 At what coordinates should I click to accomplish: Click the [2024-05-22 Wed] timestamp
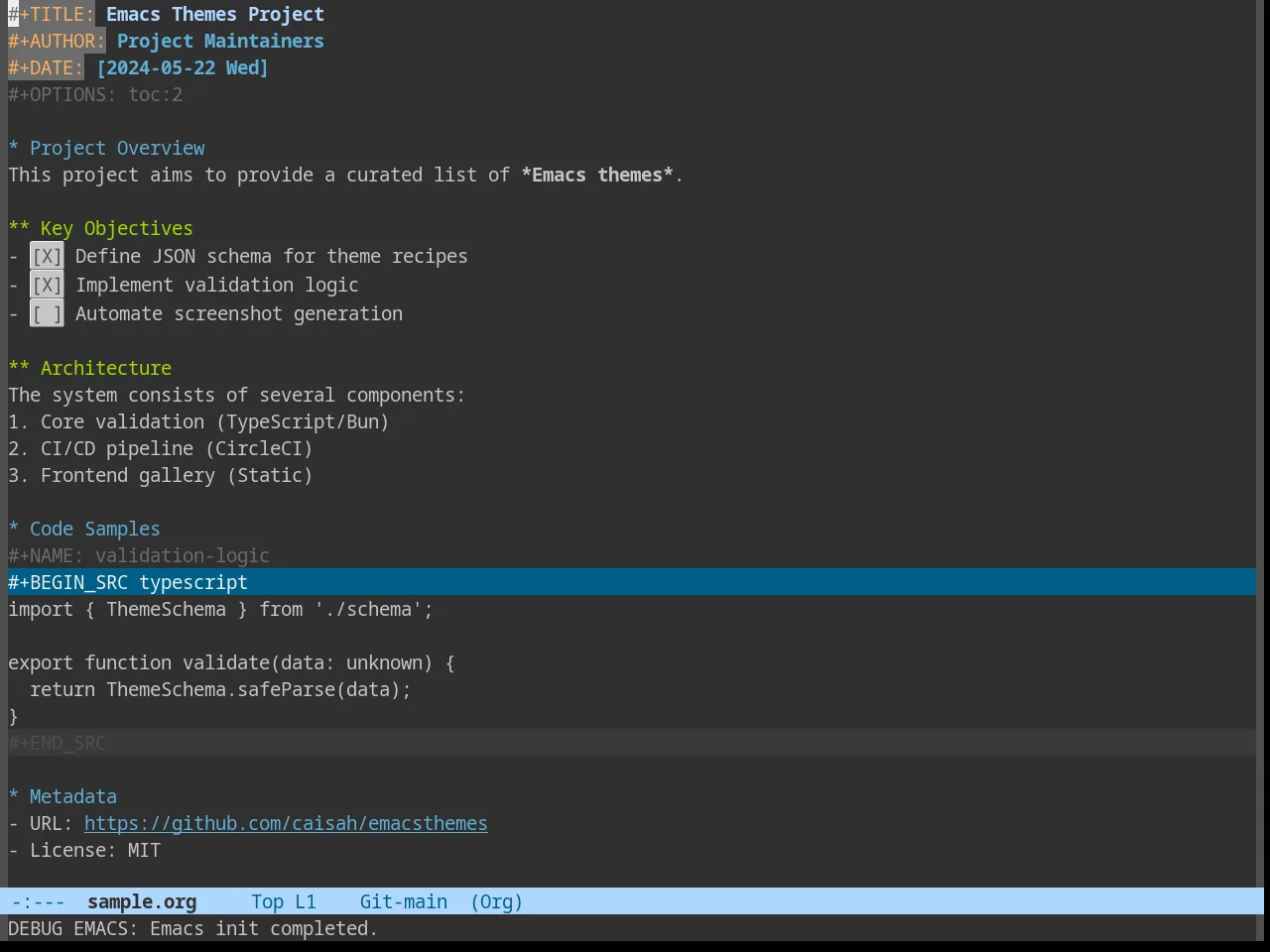[183, 67]
